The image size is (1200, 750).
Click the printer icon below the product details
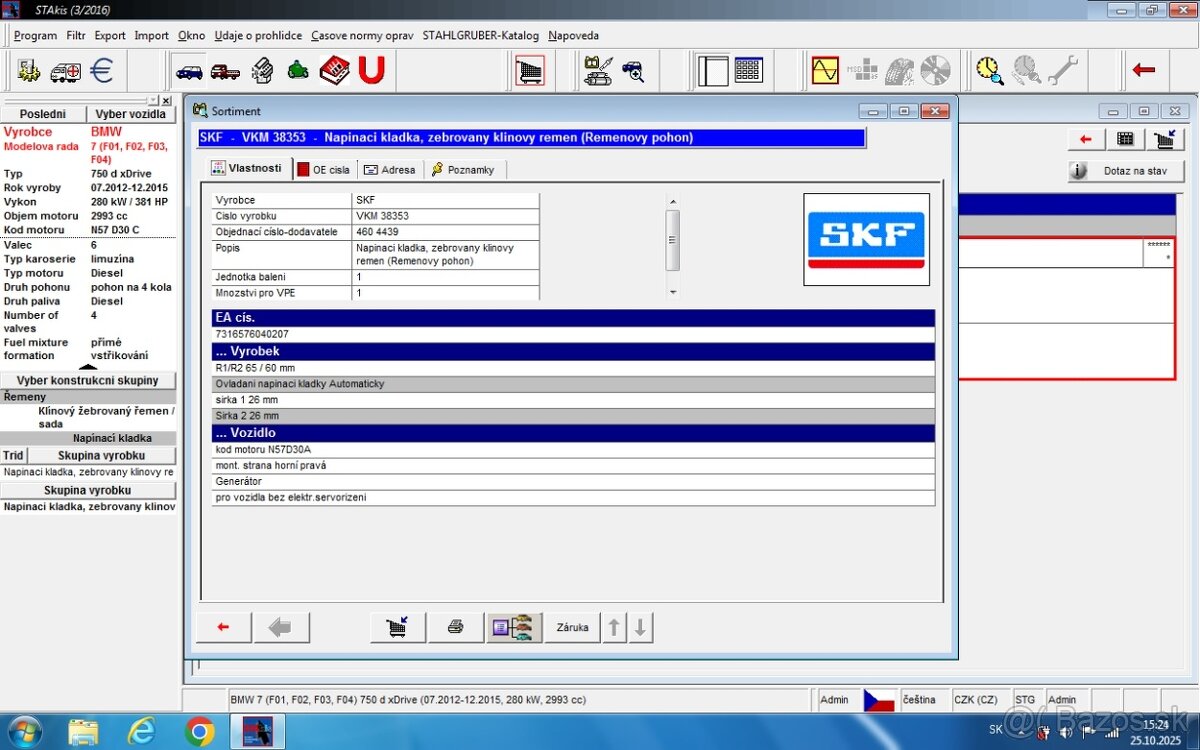[455, 627]
